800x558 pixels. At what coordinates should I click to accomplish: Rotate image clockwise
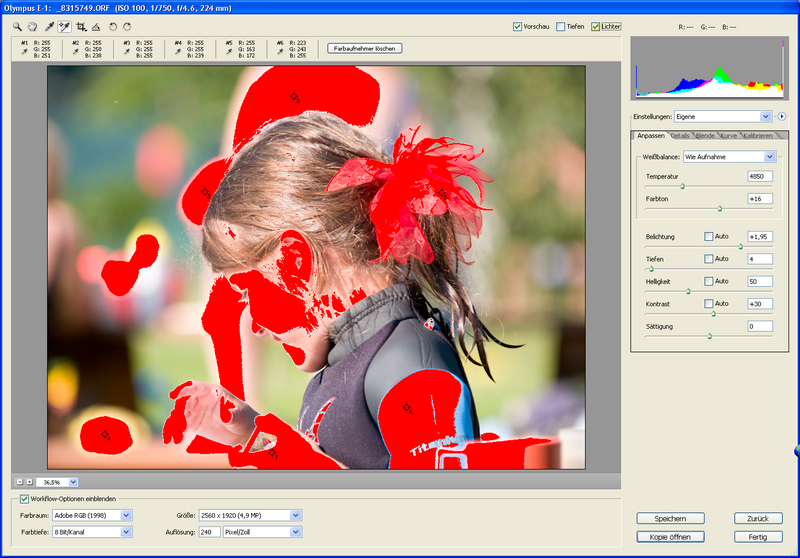[x=127, y=26]
